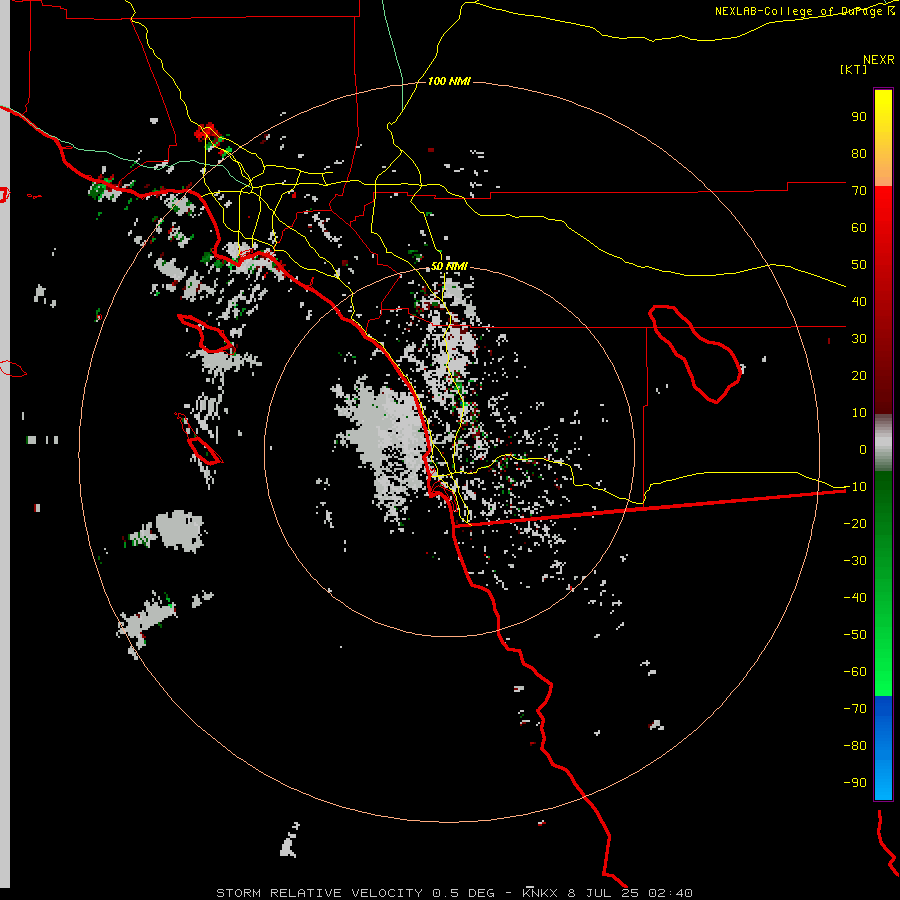900x900 pixels.
Task: Select the -30 value on the velocity scale
Action: tap(855, 560)
